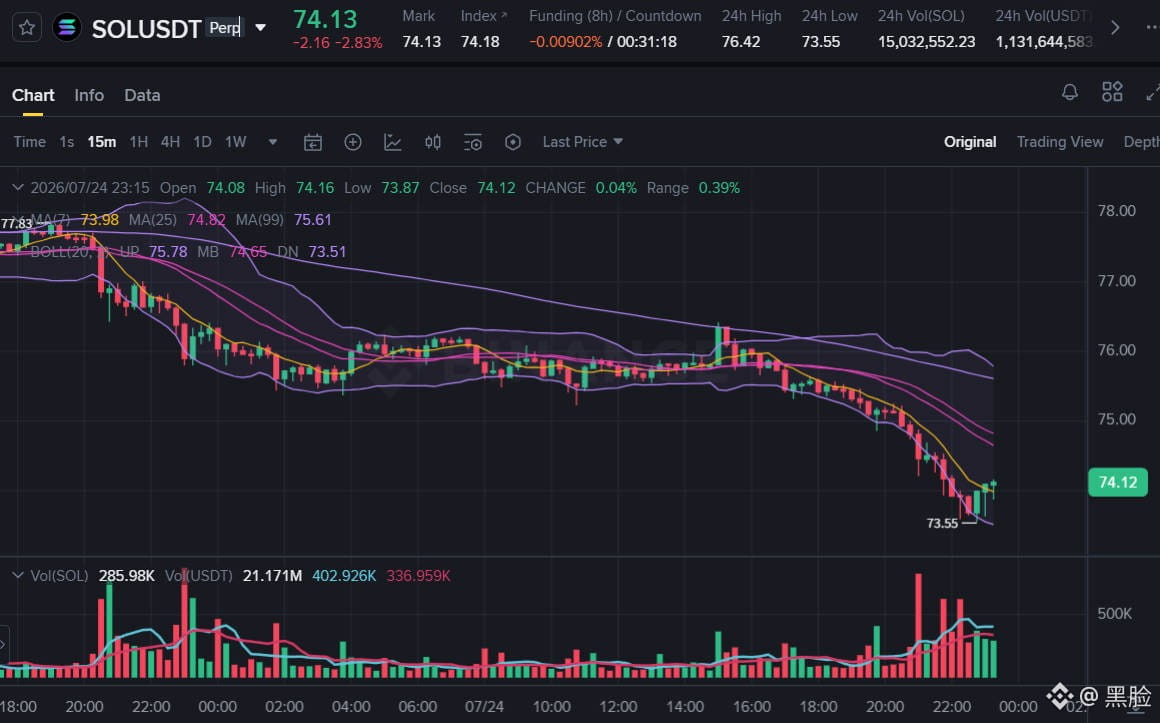Screen dimensions: 1160x723
Task: Click the 77.83 high price marker
Action: pyautogui.click(x=16, y=223)
